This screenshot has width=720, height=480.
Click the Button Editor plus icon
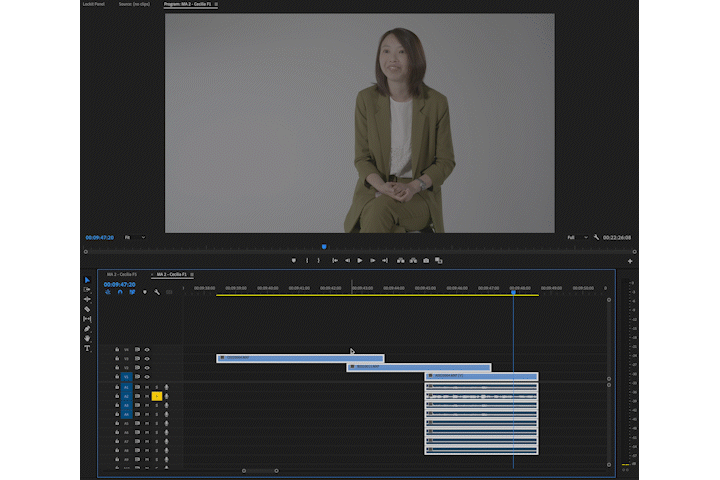pos(630,260)
